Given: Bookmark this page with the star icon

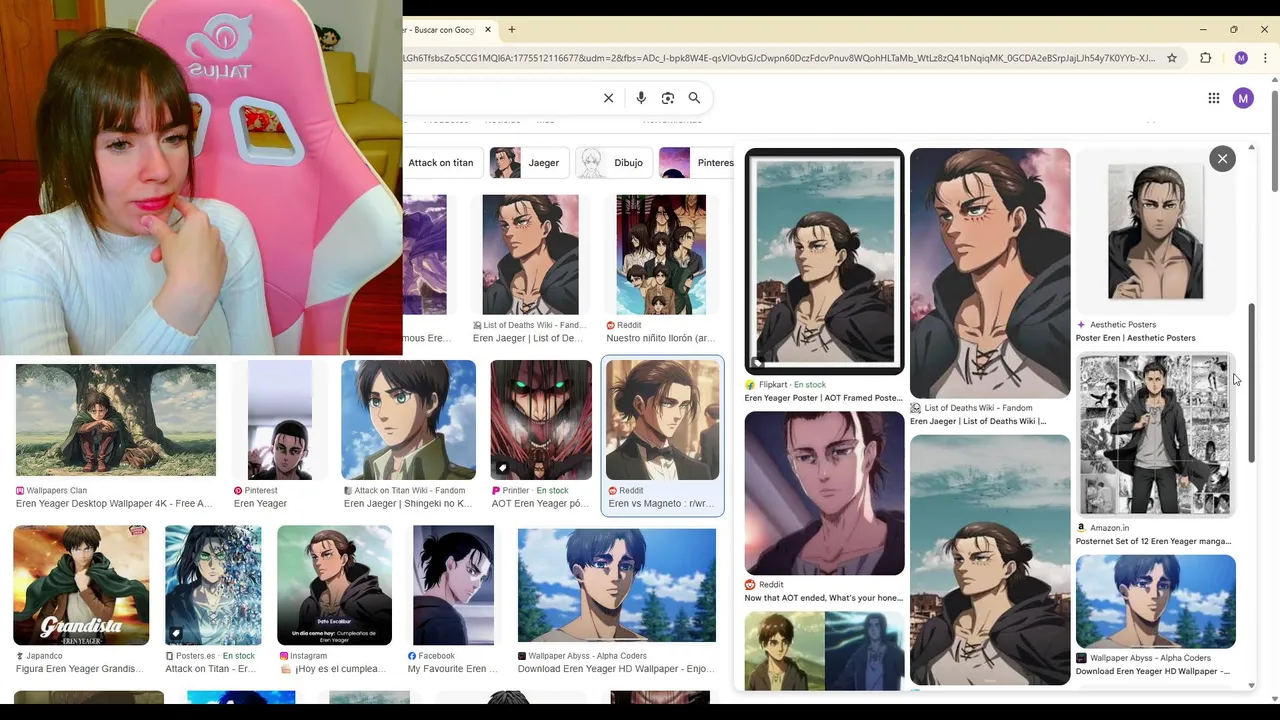Looking at the screenshot, I should (1173, 58).
